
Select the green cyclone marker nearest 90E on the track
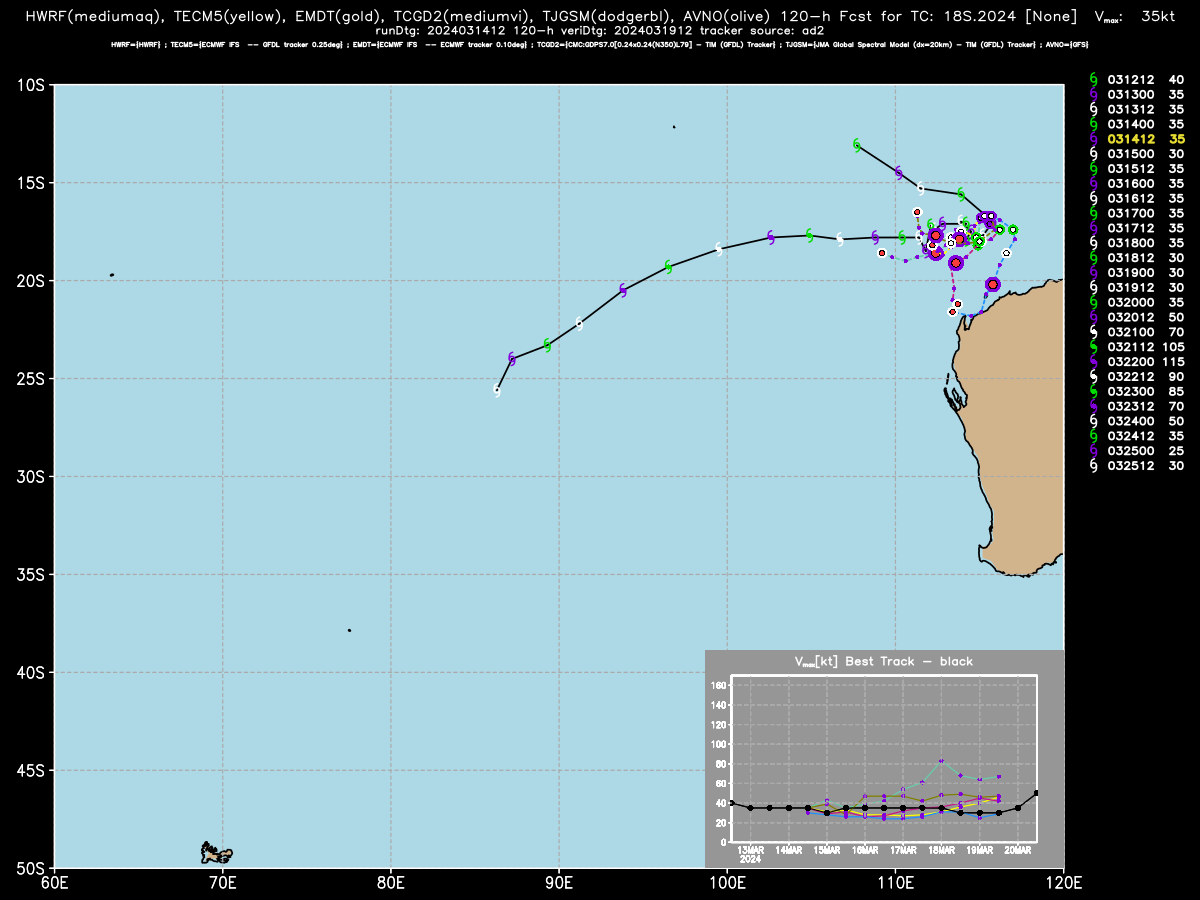click(547, 345)
